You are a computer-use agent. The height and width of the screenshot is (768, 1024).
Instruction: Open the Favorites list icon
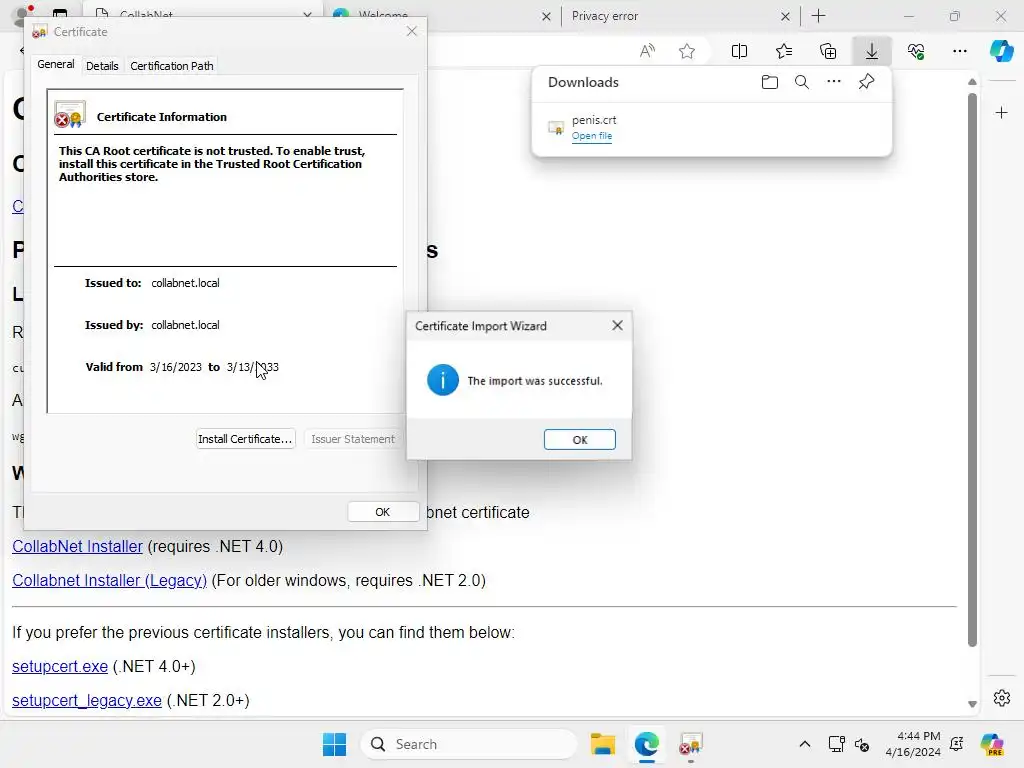pyautogui.click(x=784, y=51)
